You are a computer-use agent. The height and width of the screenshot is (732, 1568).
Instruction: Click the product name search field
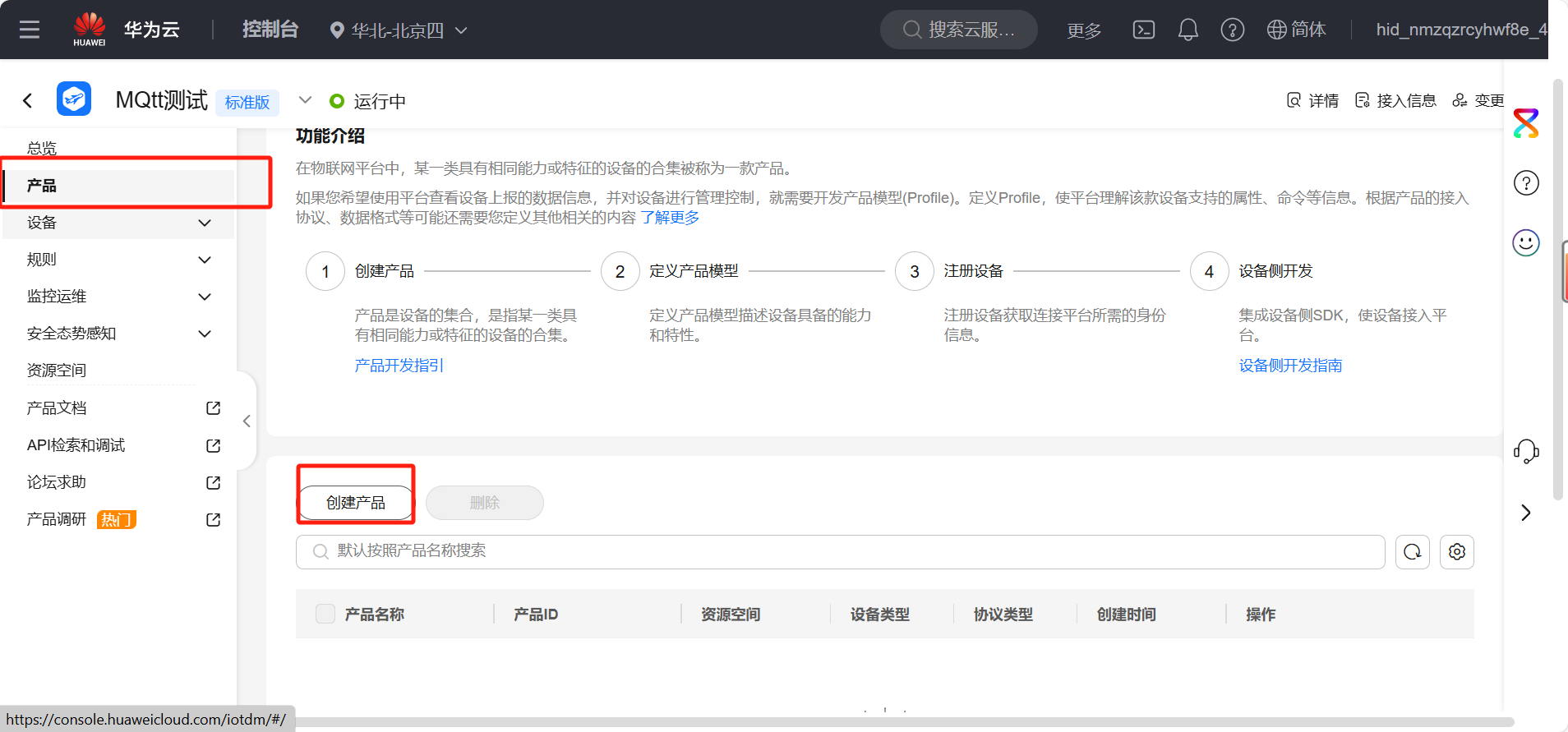coord(840,551)
